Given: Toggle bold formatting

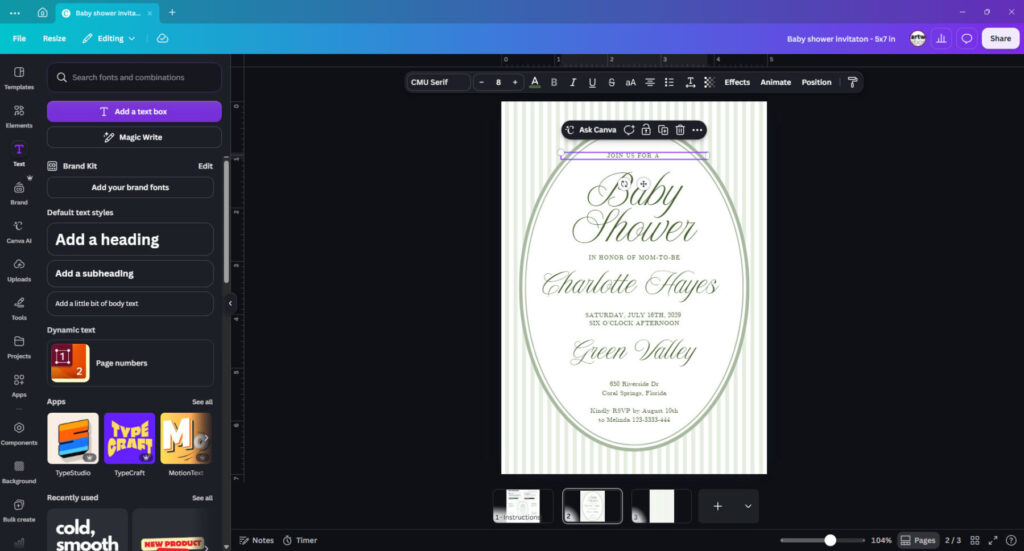Looking at the screenshot, I should tap(554, 82).
